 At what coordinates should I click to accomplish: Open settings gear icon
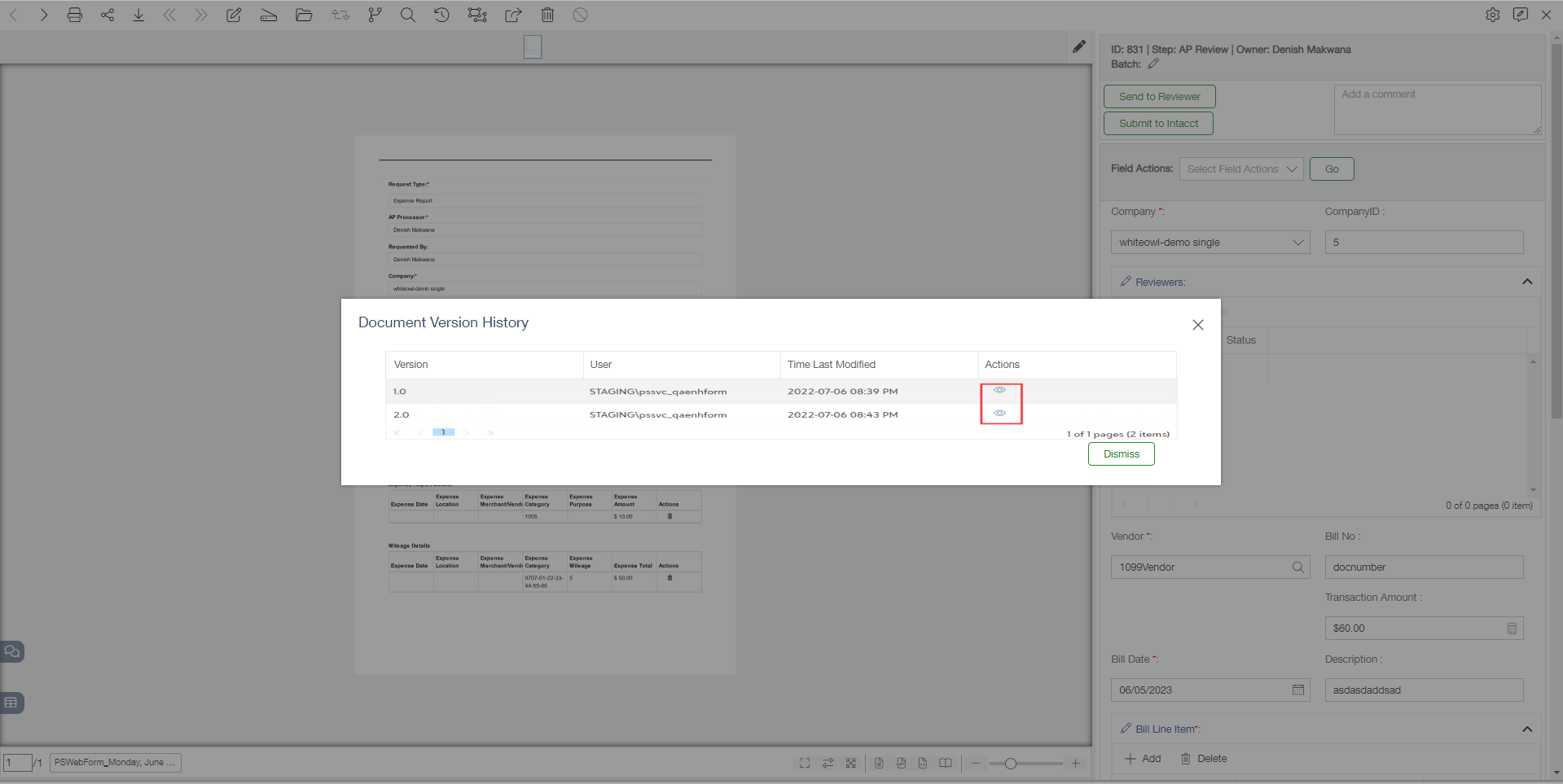[1492, 15]
